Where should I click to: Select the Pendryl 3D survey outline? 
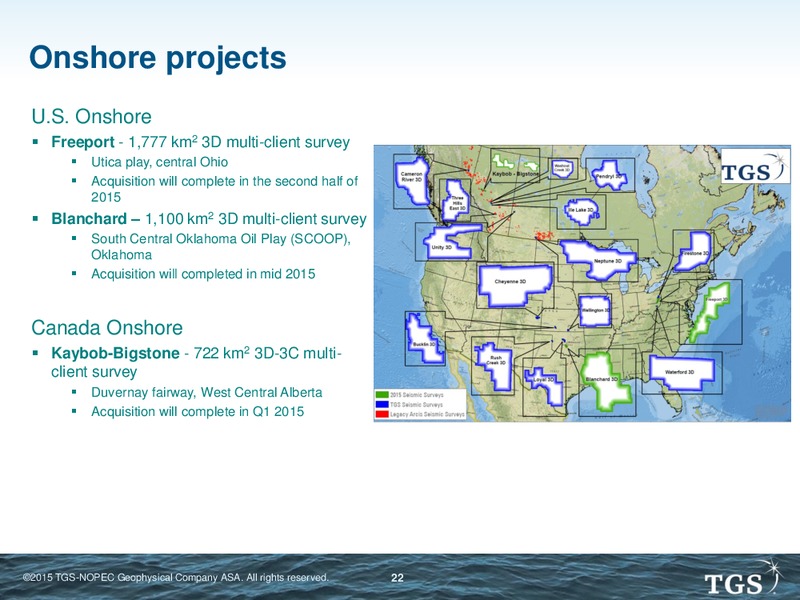(x=609, y=176)
